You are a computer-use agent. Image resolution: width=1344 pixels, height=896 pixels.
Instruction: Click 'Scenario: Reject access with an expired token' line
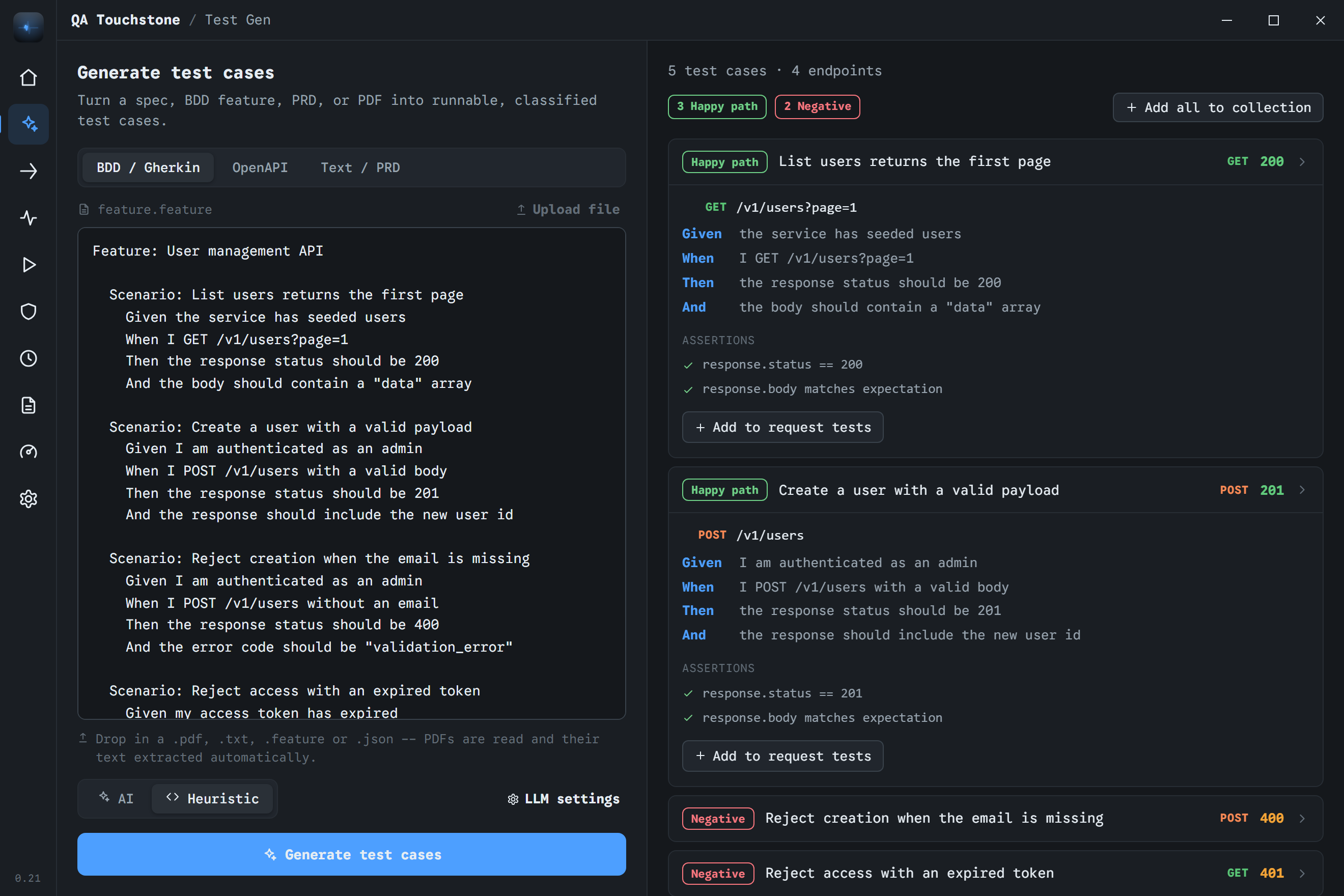294,691
